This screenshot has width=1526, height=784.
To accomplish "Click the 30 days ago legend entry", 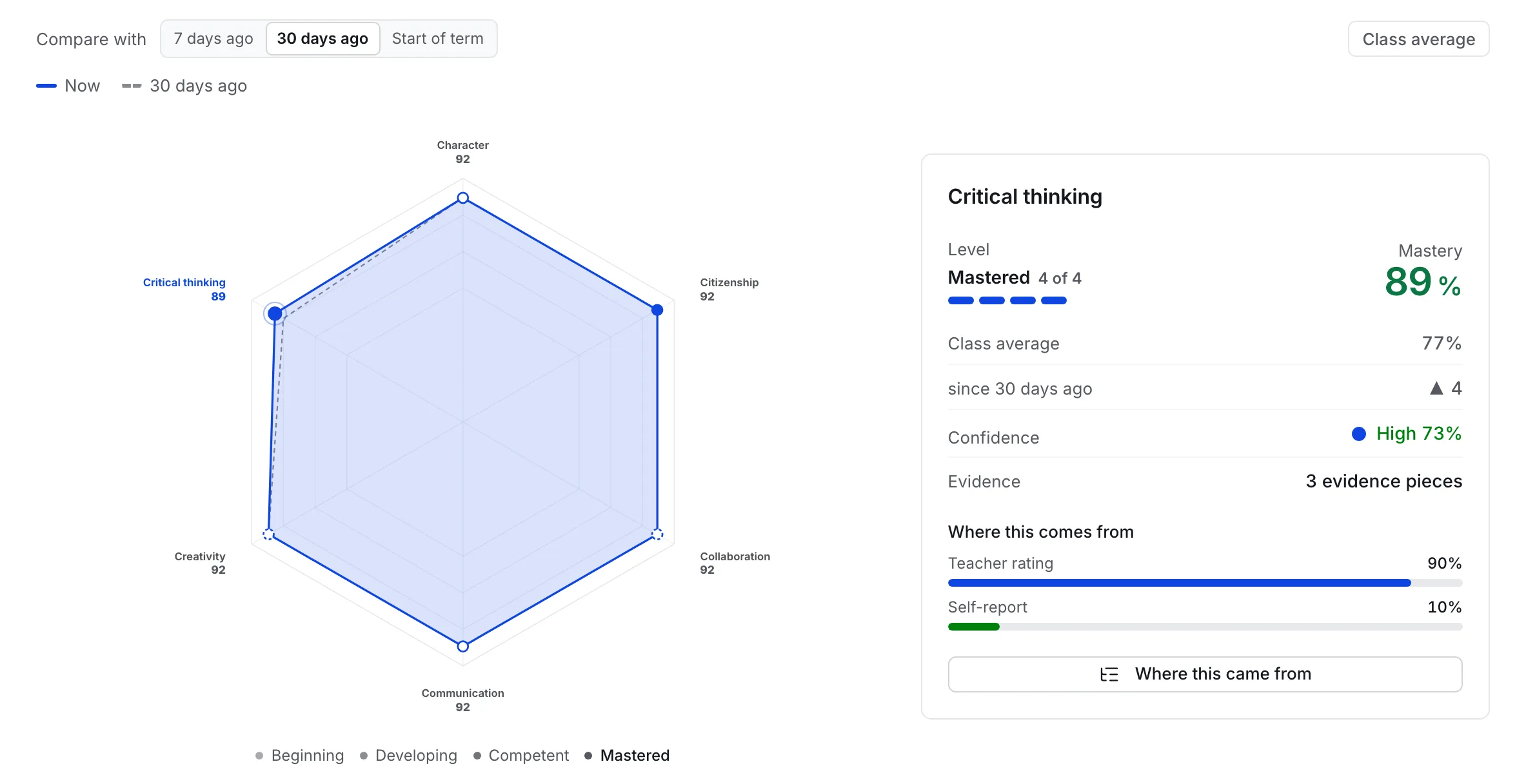I will tap(184, 86).
